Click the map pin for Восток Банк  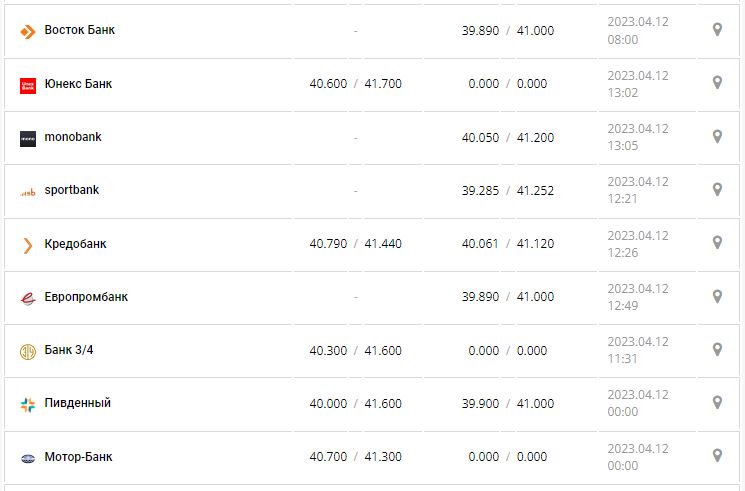tap(717, 30)
